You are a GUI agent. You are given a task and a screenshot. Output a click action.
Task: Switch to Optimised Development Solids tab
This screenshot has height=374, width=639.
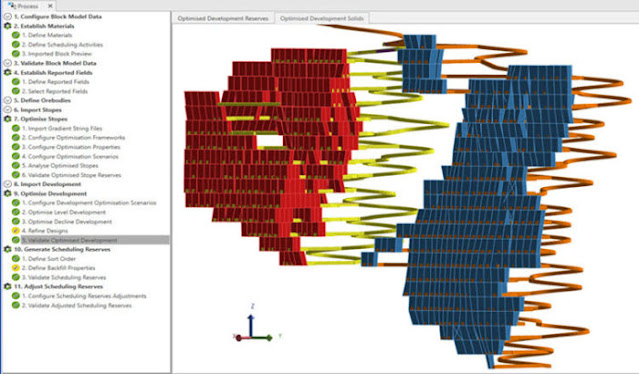[322, 18]
